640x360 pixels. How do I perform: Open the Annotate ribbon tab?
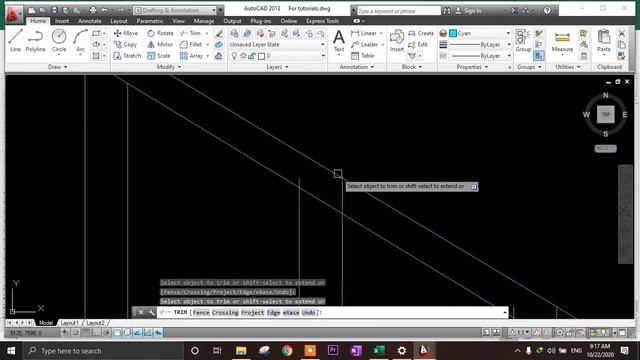pos(90,21)
